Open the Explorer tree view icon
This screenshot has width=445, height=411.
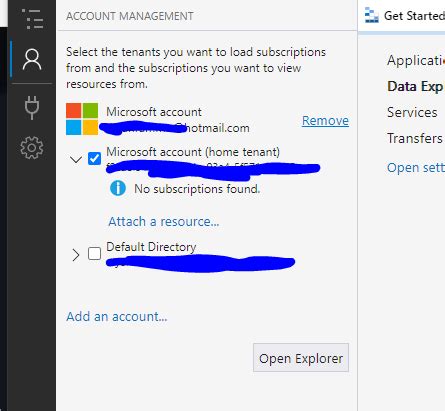point(32,19)
